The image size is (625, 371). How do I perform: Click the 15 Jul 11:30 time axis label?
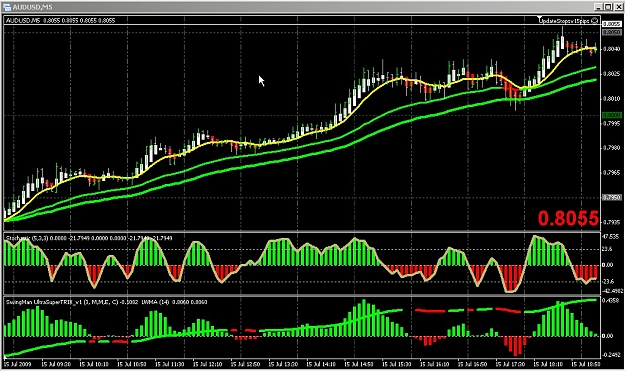(169, 364)
